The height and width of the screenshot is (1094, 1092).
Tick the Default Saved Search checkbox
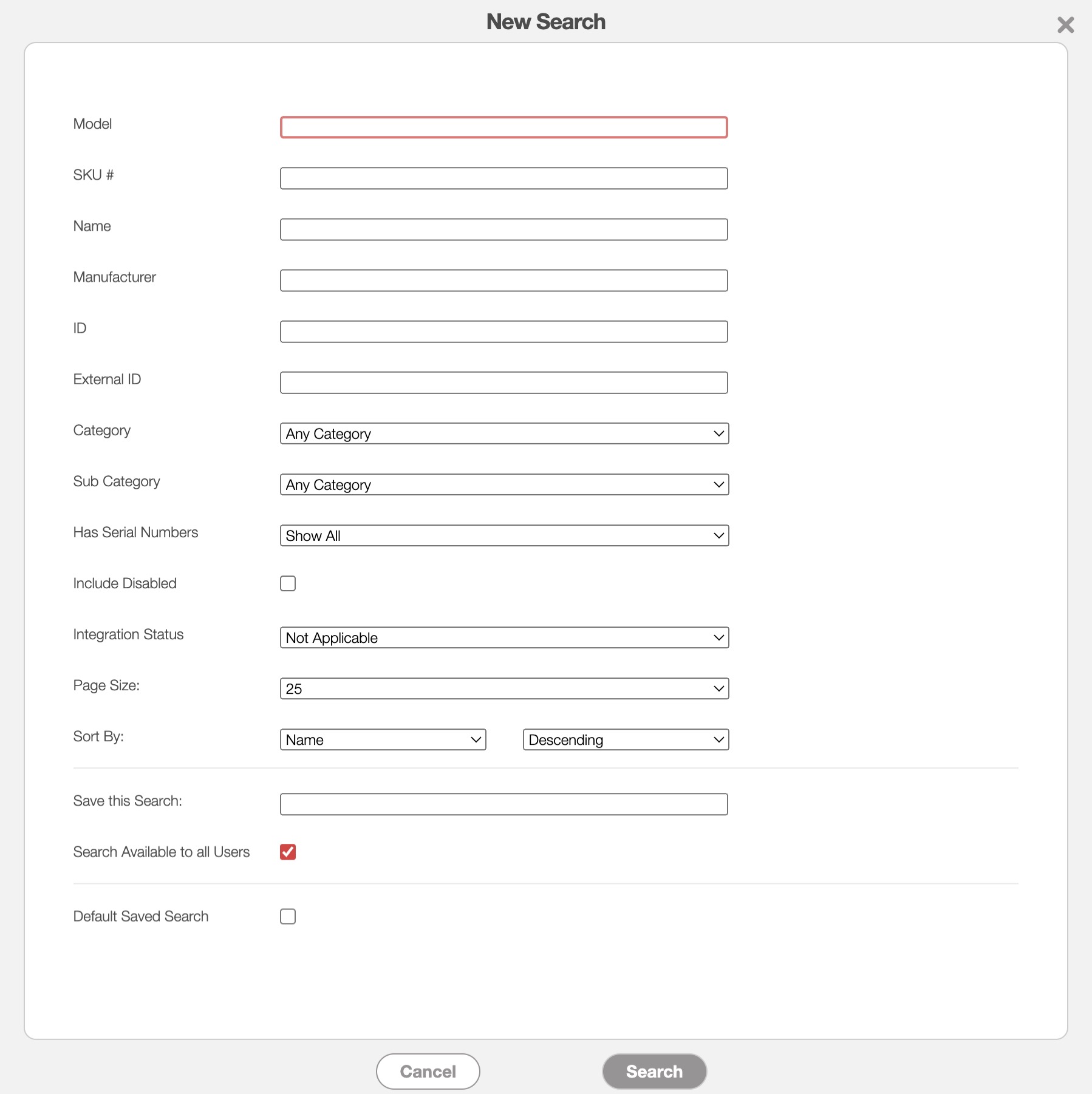pyautogui.click(x=288, y=916)
